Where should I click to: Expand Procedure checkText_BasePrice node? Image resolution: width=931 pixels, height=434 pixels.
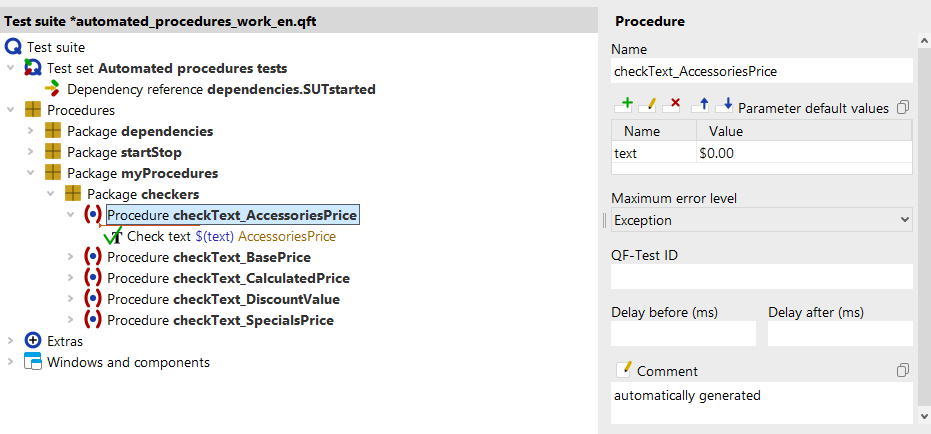[70, 257]
